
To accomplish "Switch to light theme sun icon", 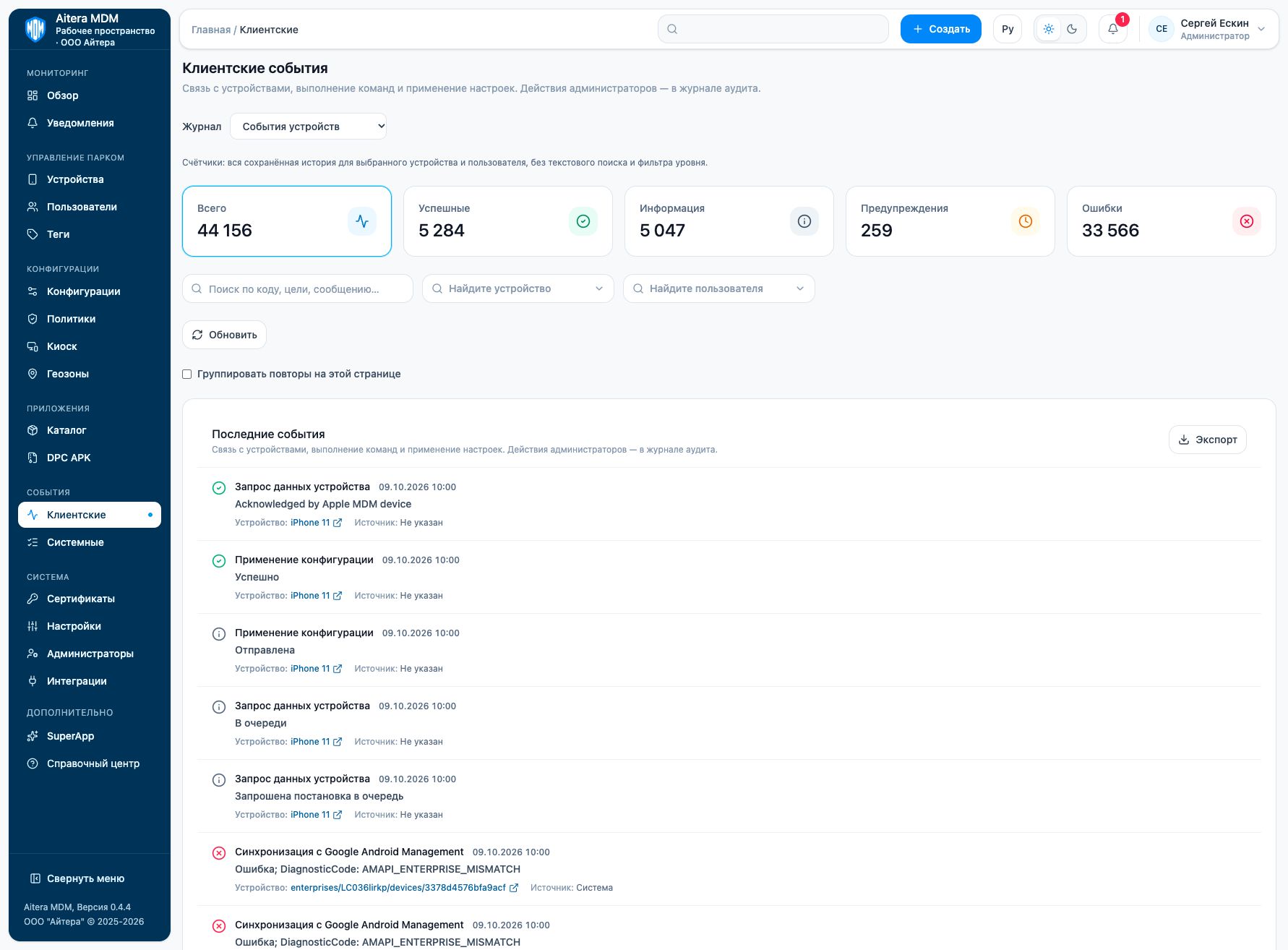I will [1049, 29].
